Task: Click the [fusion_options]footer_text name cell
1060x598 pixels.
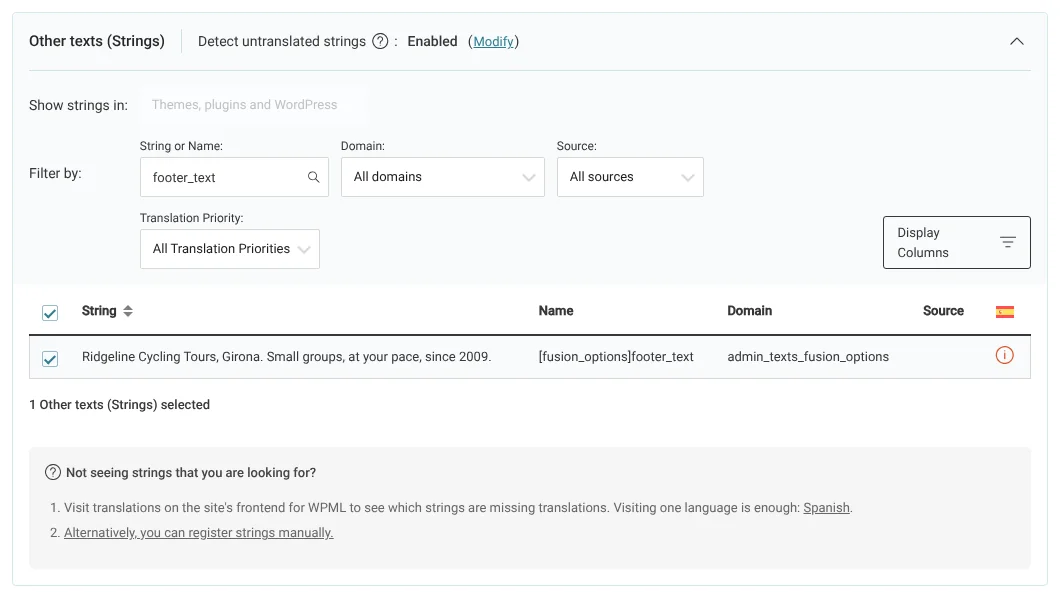Action: click(616, 357)
